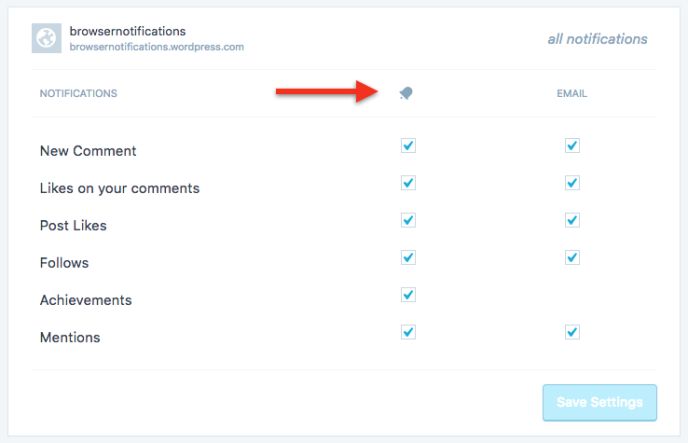Viewport: 688px width, 443px height.
Task: Click the bell notification column icon
Action: tap(406, 93)
